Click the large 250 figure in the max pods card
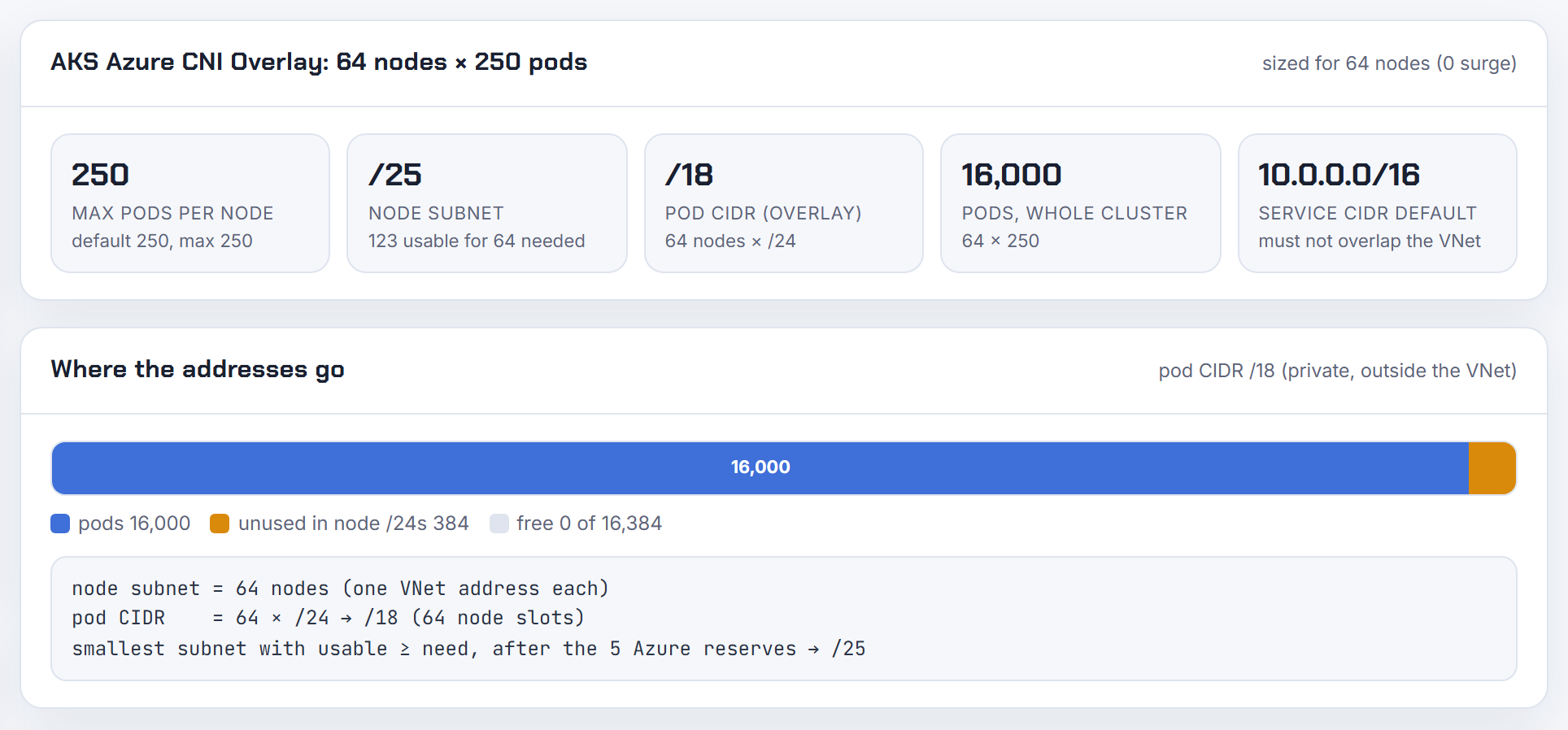The width and height of the screenshot is (1568, 730). click(x=100, y=175)
